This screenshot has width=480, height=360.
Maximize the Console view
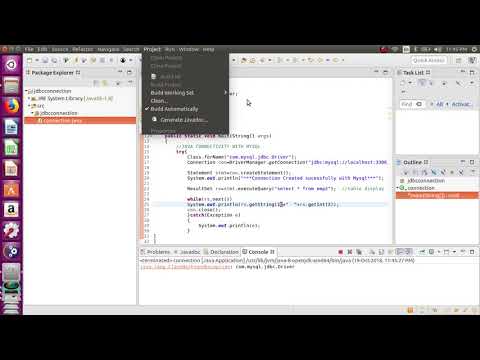pyautogui.click(x=472, y=252)
